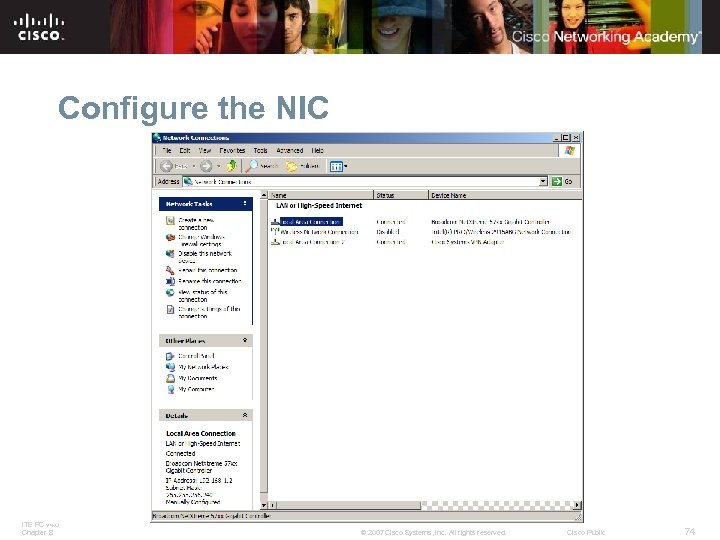Click the Intel PRO/Wireless device name cell
The height and width of the screenshot is (540, 720).
(501, 232)
